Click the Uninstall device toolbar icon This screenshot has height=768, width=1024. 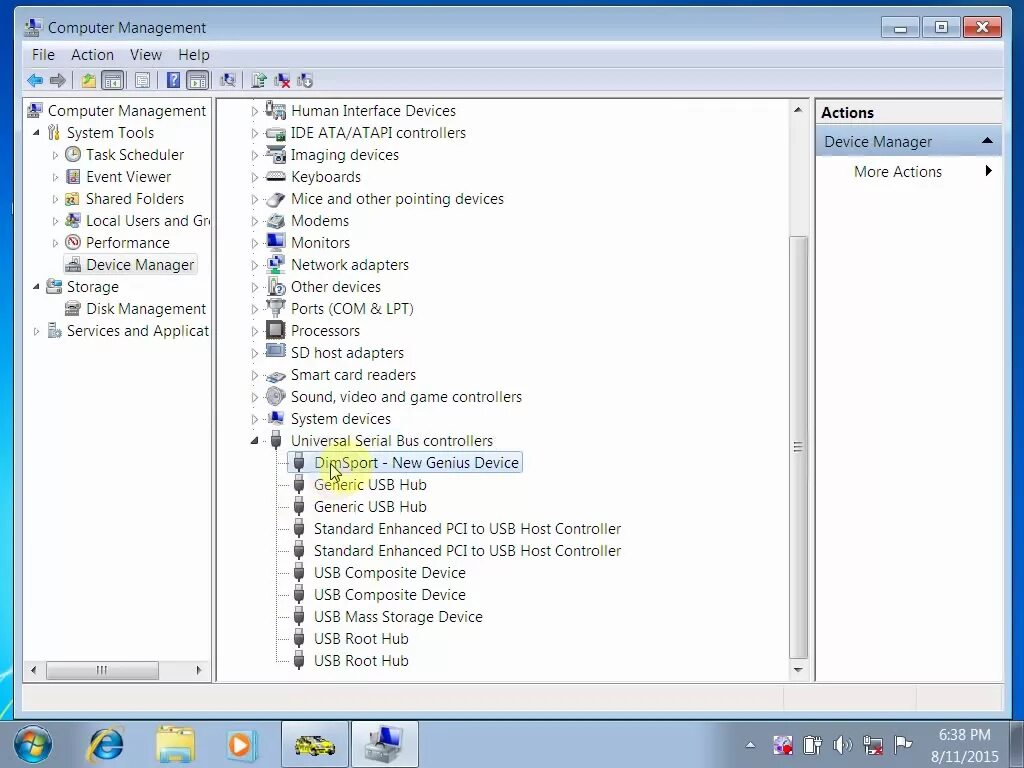coord(282,80)
